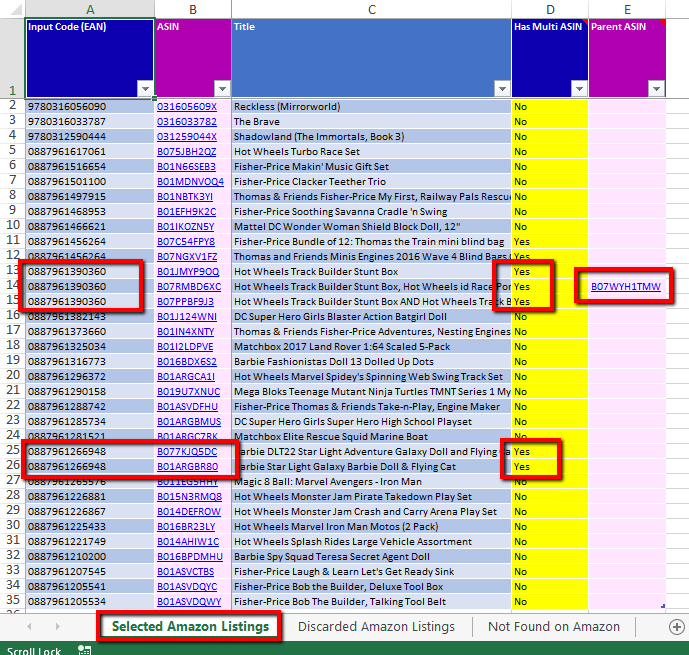Click the macro recording icon in status bar

click(x=84, y=650)
